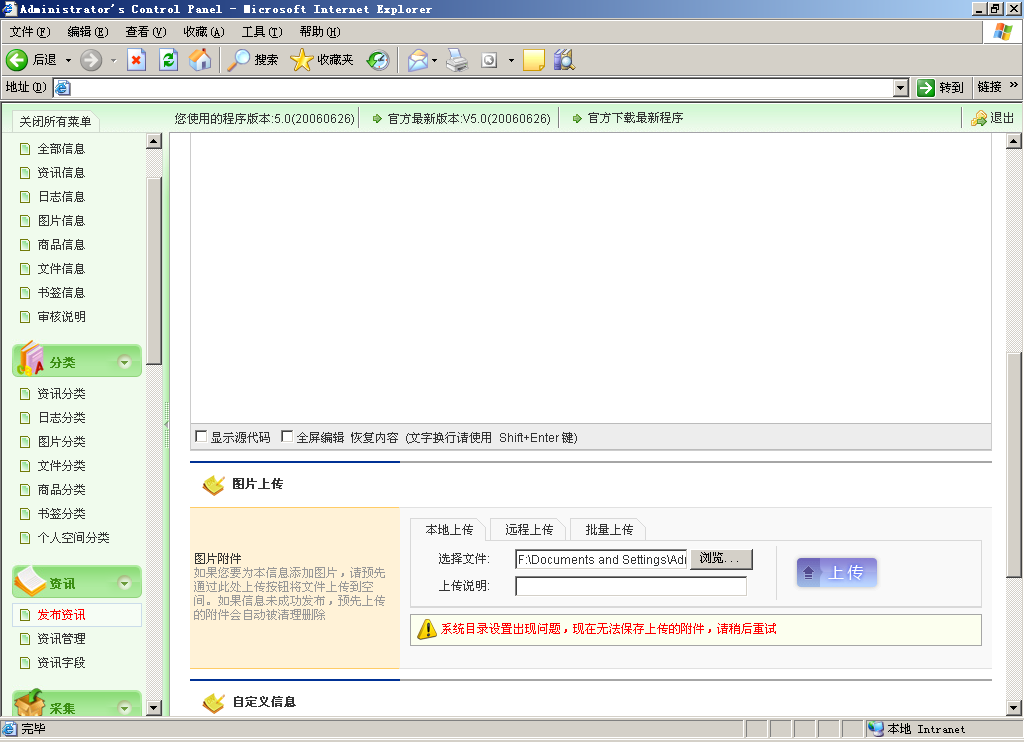Enable the 显示源代码 checkbox
Viewport: 1024px width, 742px height.
click(201, 436)
